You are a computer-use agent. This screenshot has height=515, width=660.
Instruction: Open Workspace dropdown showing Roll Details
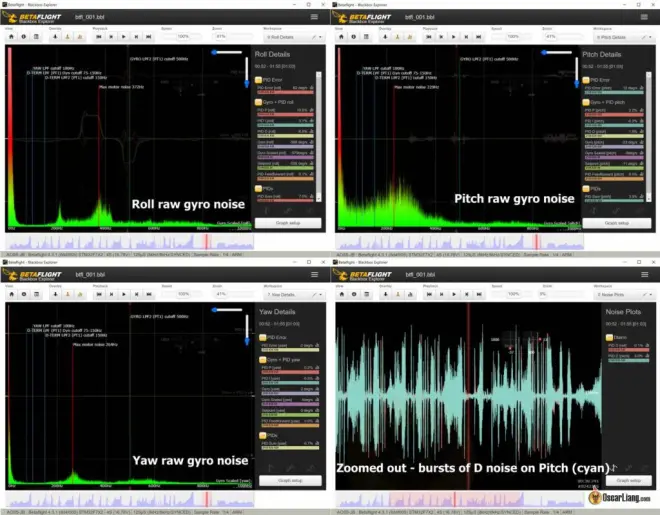(293, 37)
